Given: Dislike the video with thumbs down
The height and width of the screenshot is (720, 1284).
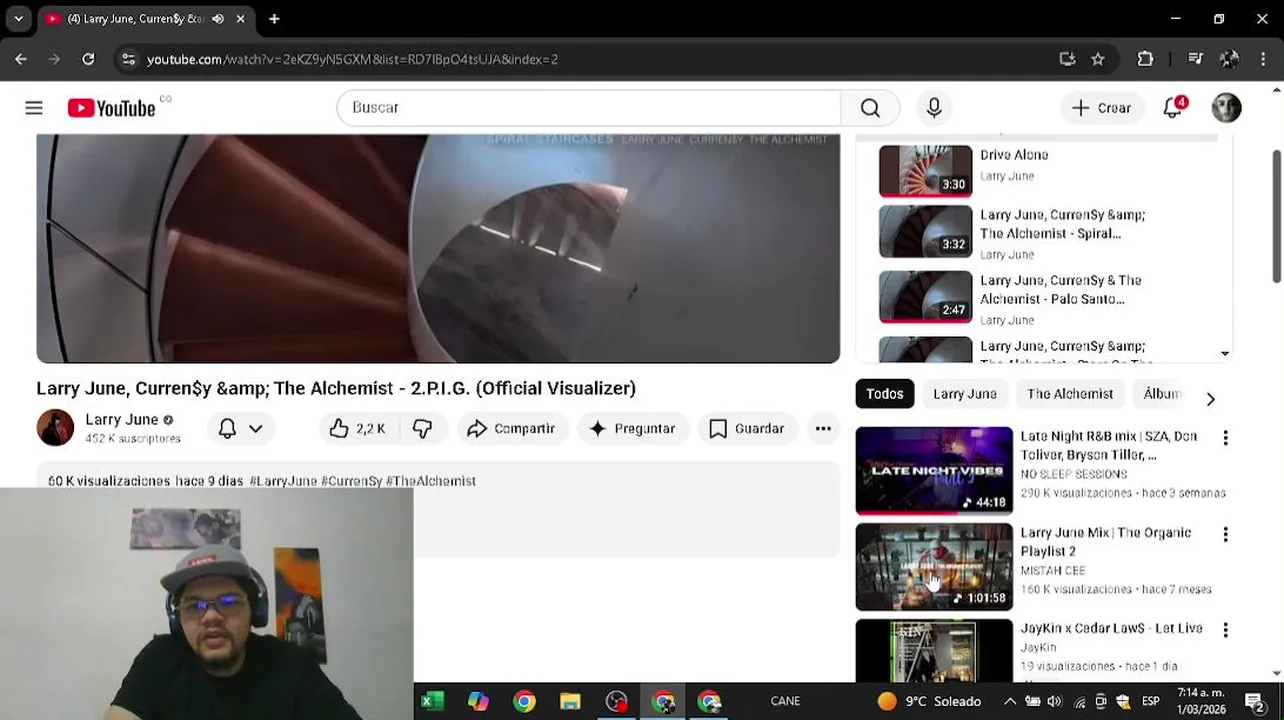Looking at the screenshot, I should click(423, 428).
